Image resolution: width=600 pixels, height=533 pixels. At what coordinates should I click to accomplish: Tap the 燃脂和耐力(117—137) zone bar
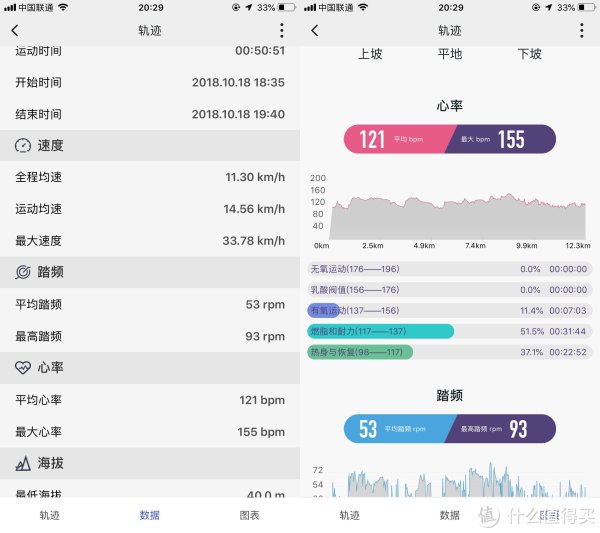click(x=450, y=331)
